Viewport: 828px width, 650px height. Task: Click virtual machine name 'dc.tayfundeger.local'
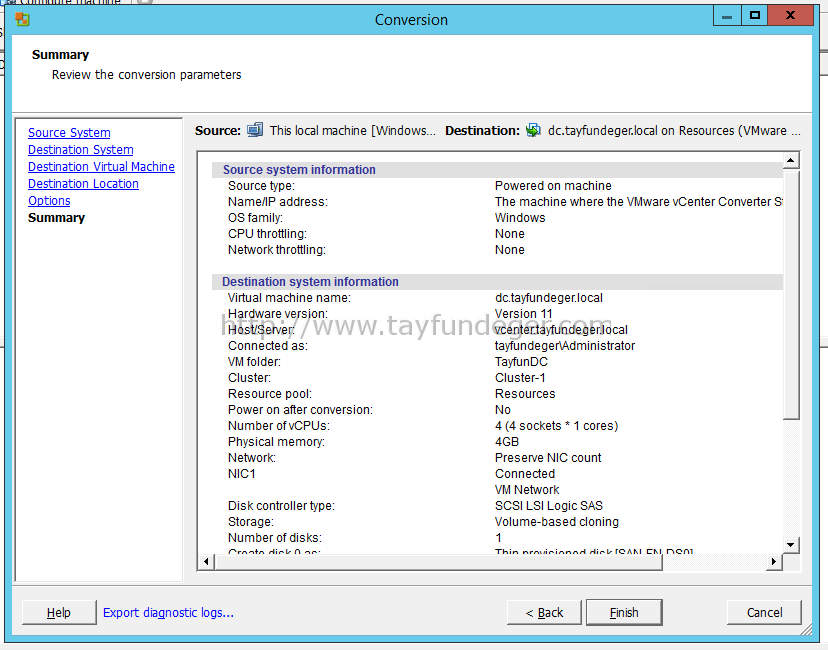pyautogui.click(x=549, y=298)
